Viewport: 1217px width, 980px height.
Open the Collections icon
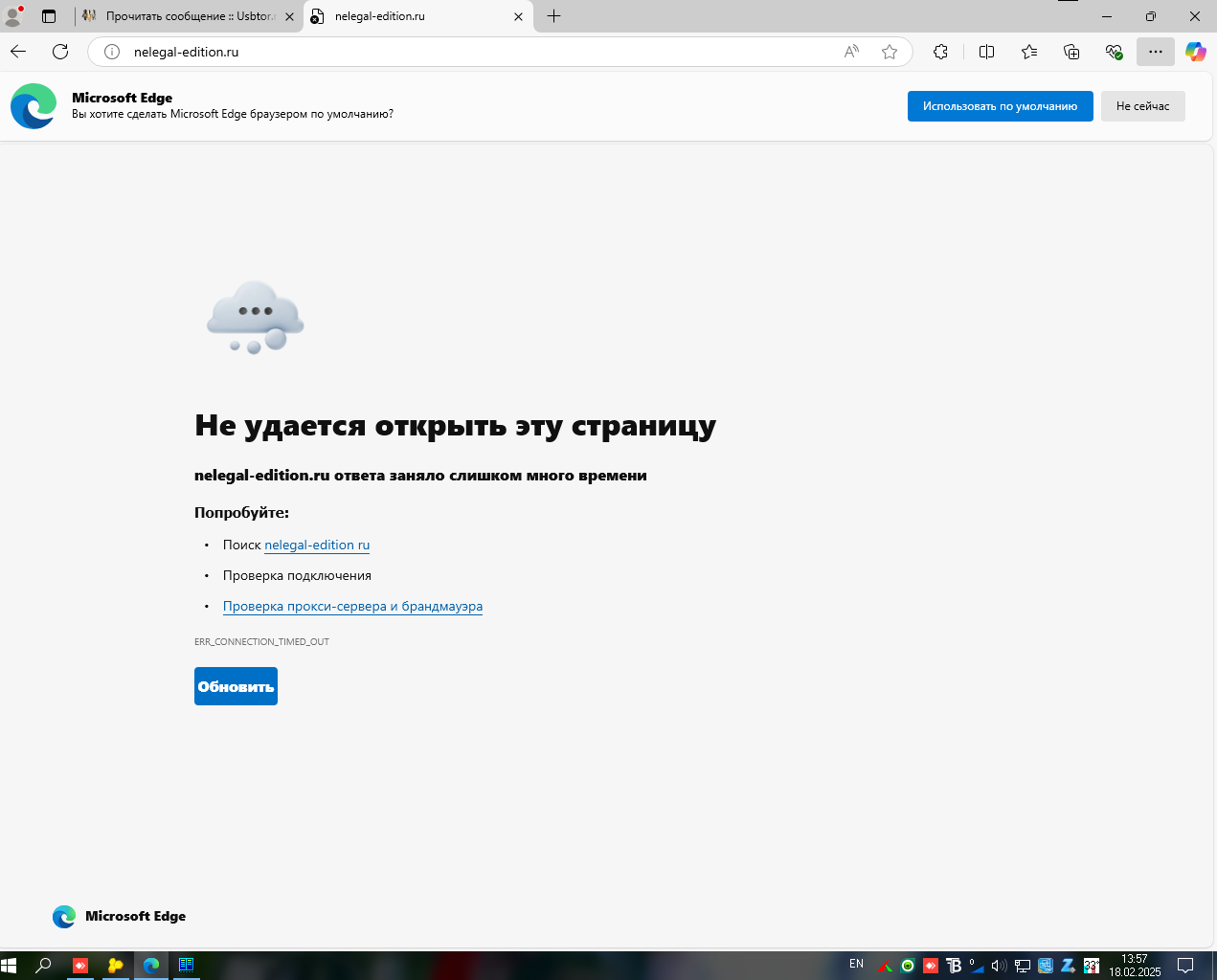coord(1071,52)
